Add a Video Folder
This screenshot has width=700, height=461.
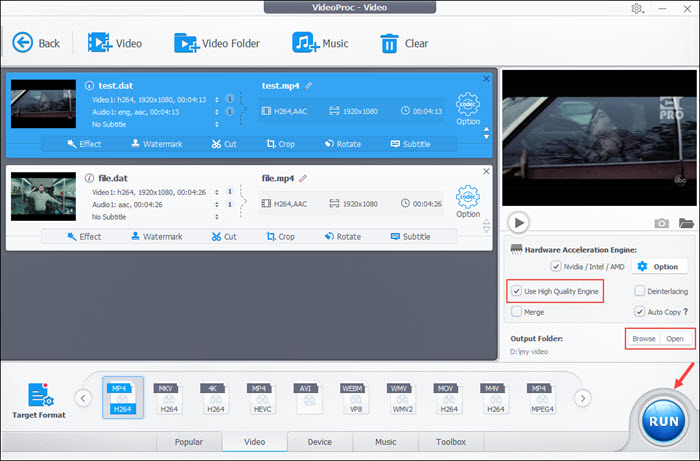pos(217,43)
